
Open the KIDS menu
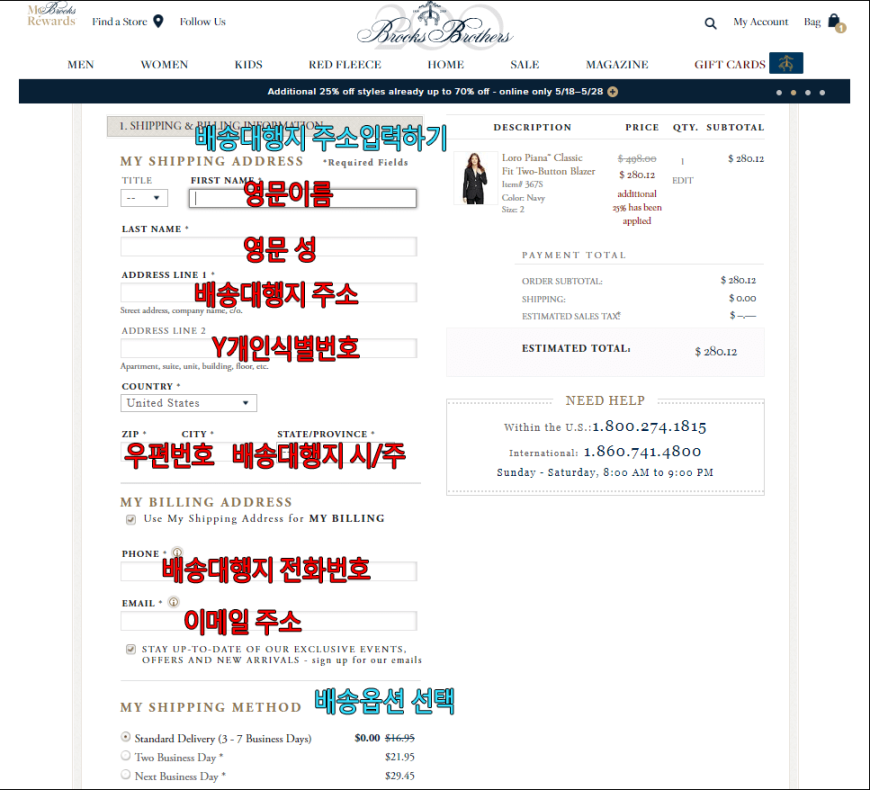tap(249, 65)
